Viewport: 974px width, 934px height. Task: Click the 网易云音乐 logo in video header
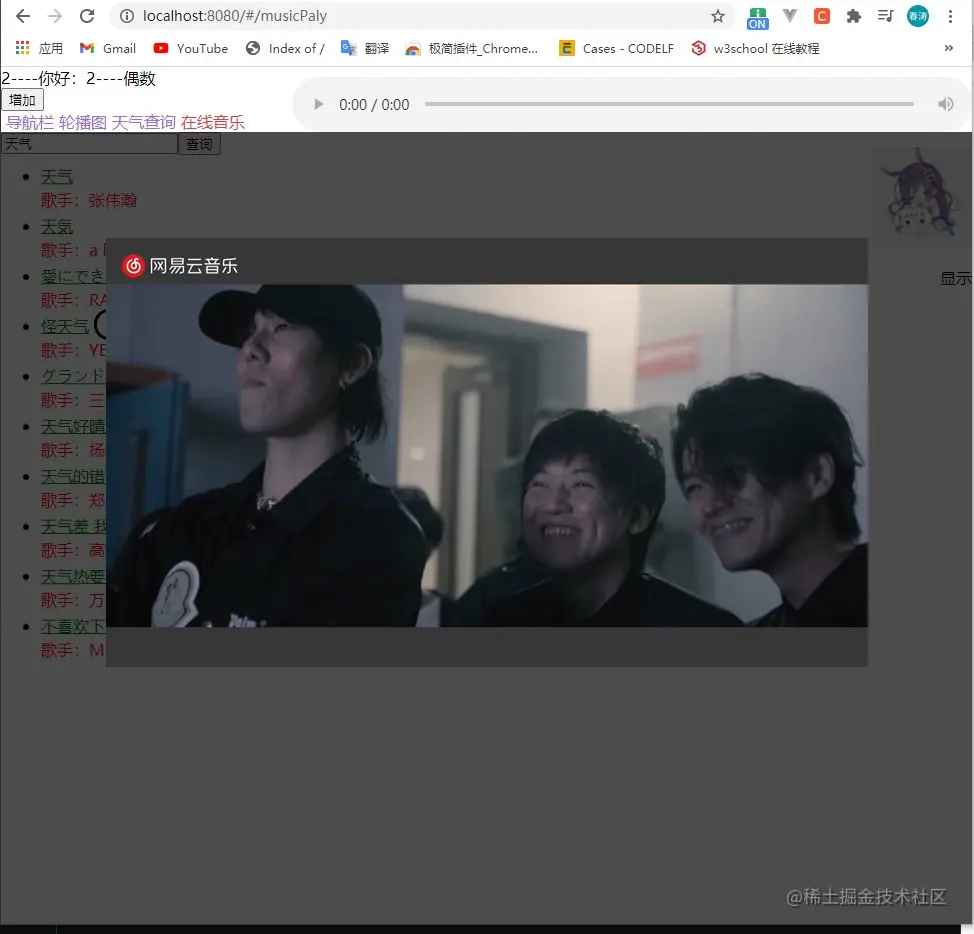(180, 266)
